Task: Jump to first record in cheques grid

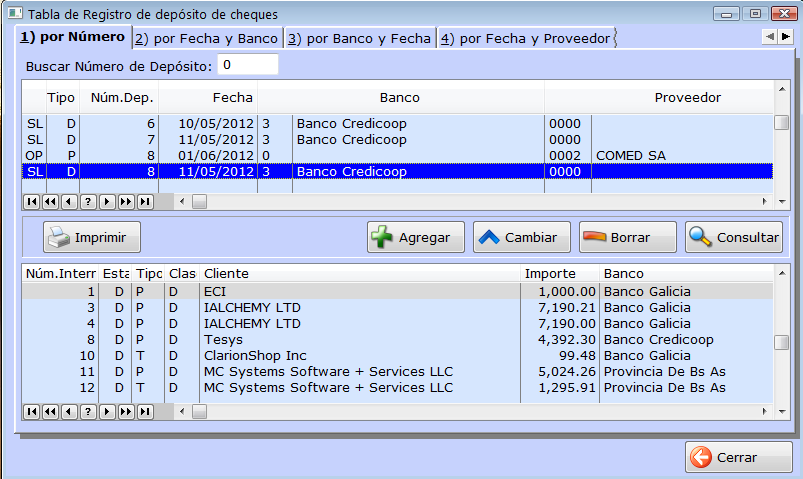Action: pos(32,411)
